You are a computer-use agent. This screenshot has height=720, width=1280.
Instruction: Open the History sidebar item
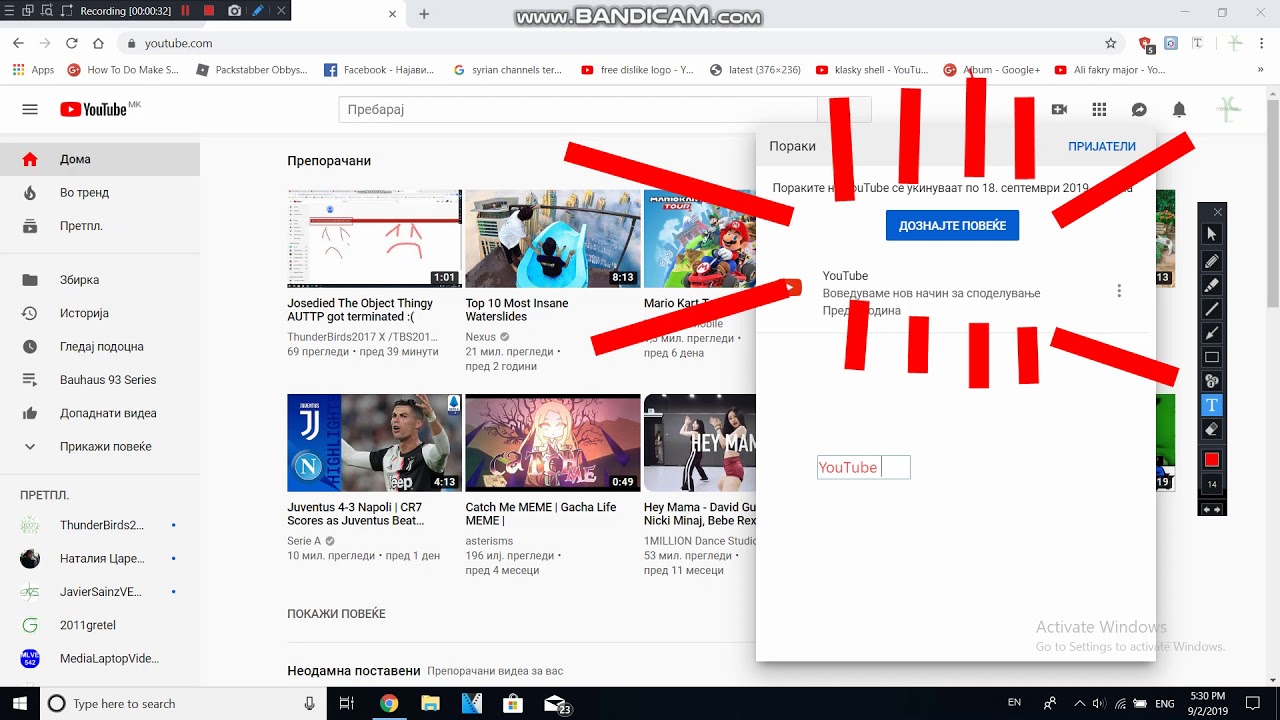100,313
